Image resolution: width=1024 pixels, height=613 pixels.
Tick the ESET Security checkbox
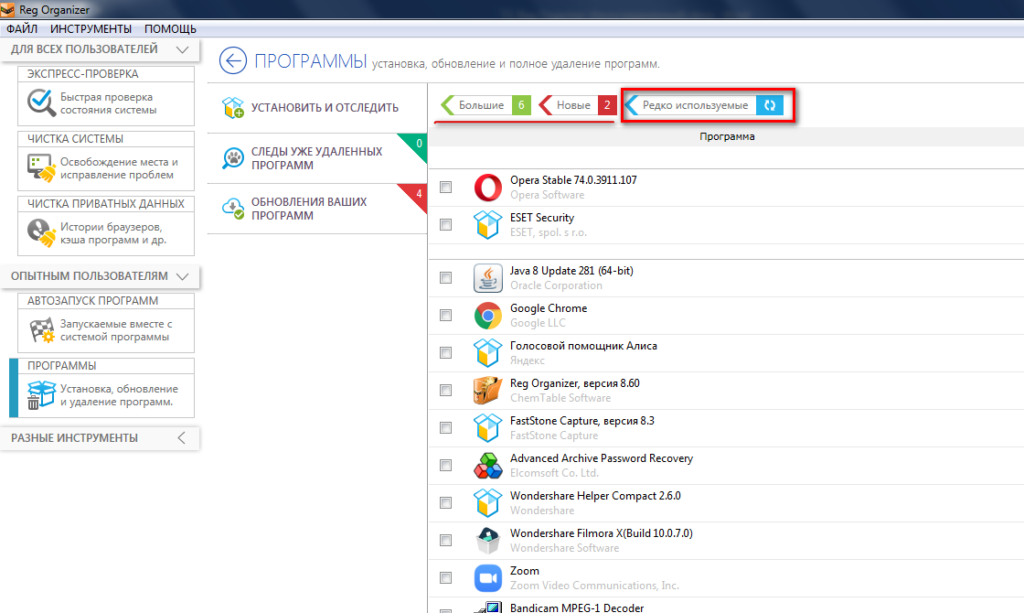click(x=446, y=225)
